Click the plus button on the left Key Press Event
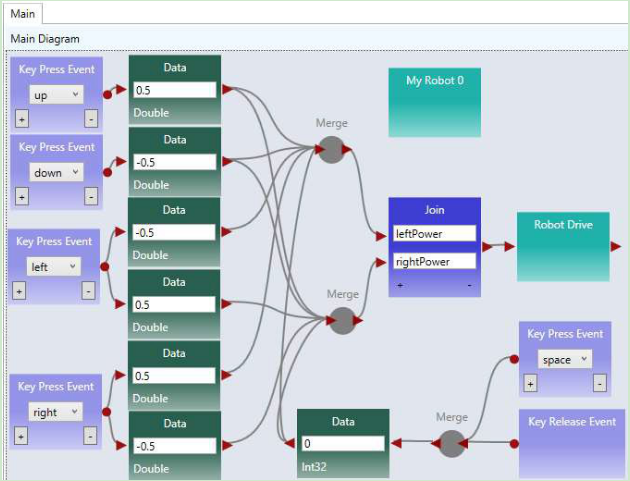630x481 pixels. 19,291
